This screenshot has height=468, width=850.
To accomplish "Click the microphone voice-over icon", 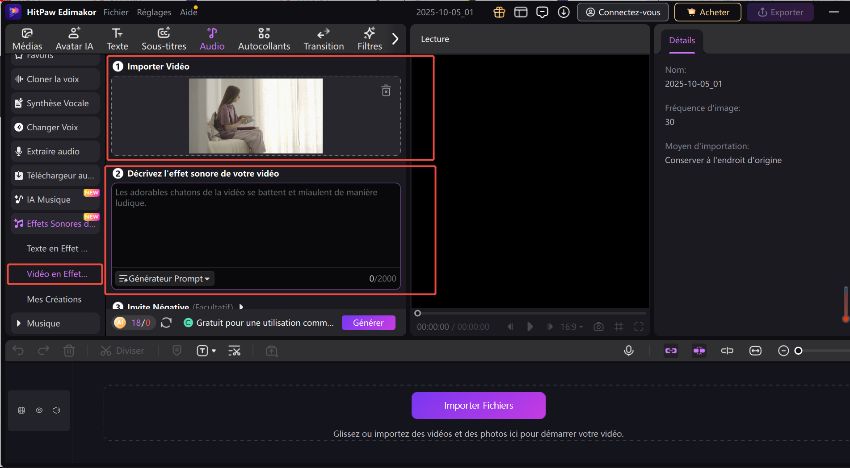I will tap(629, 351).
